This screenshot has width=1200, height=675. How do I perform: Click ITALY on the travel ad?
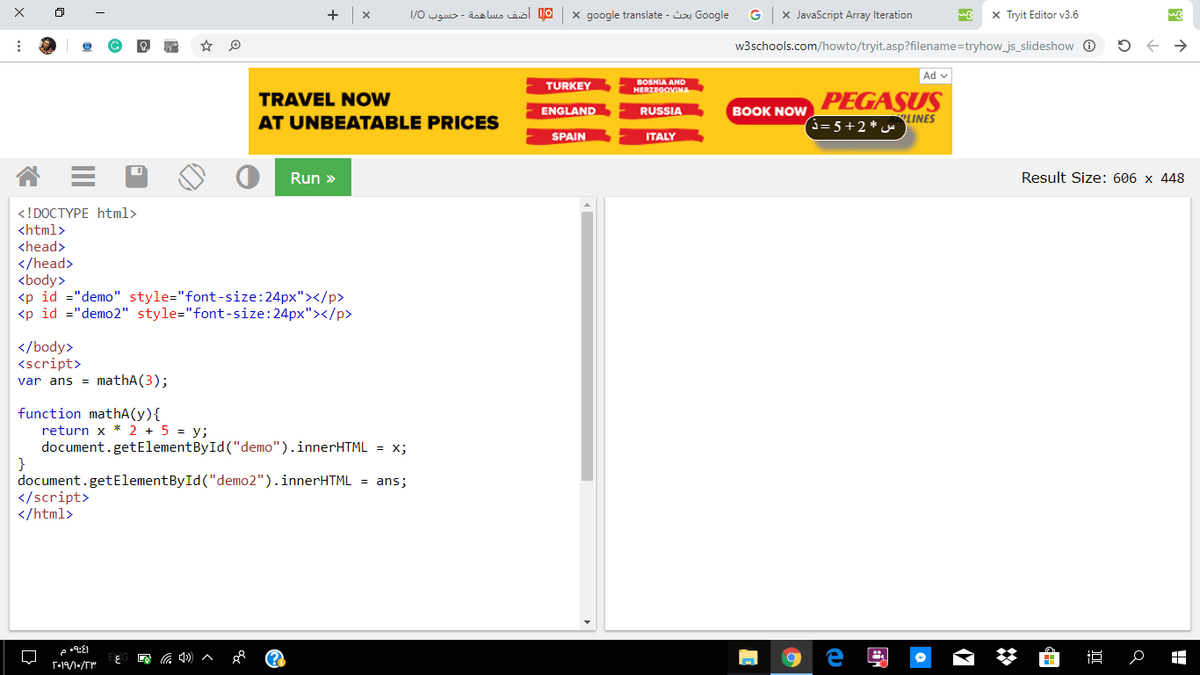click(661, 136)
